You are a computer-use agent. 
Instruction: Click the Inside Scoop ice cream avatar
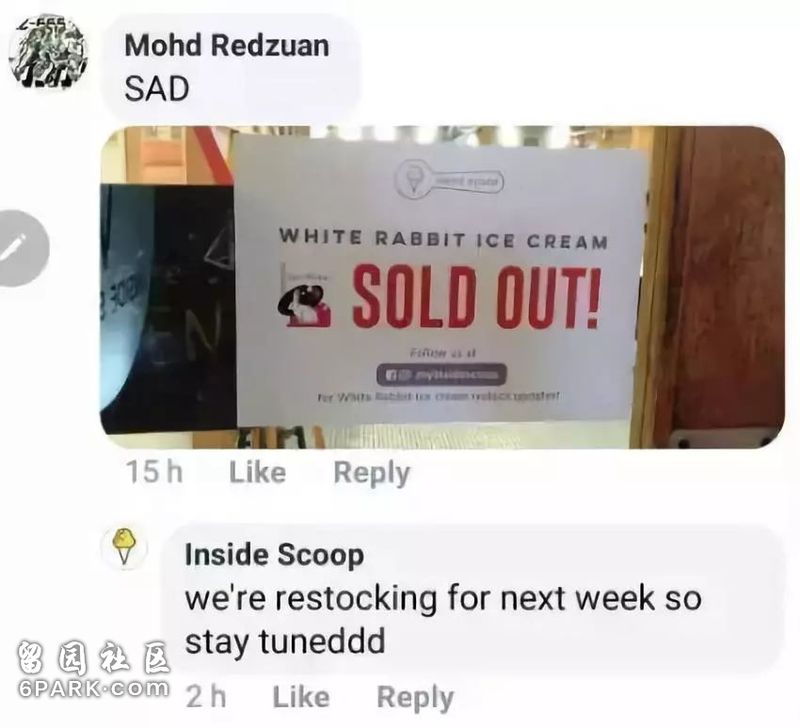[124, 548]
